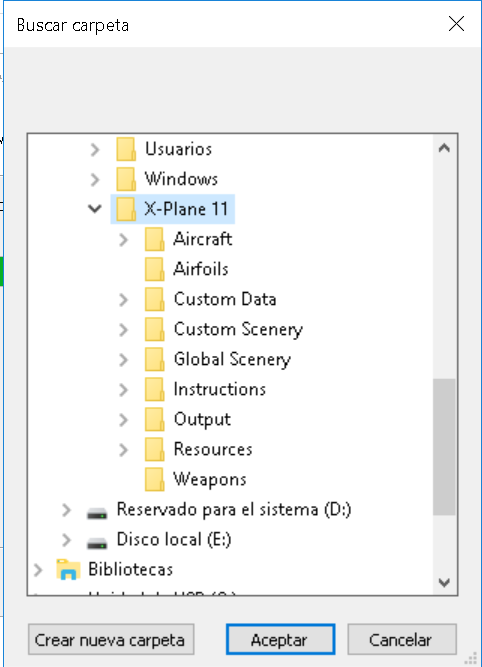Click the Usuarios folder icon
The image size is (482, 667).
[x=126, y=149]
